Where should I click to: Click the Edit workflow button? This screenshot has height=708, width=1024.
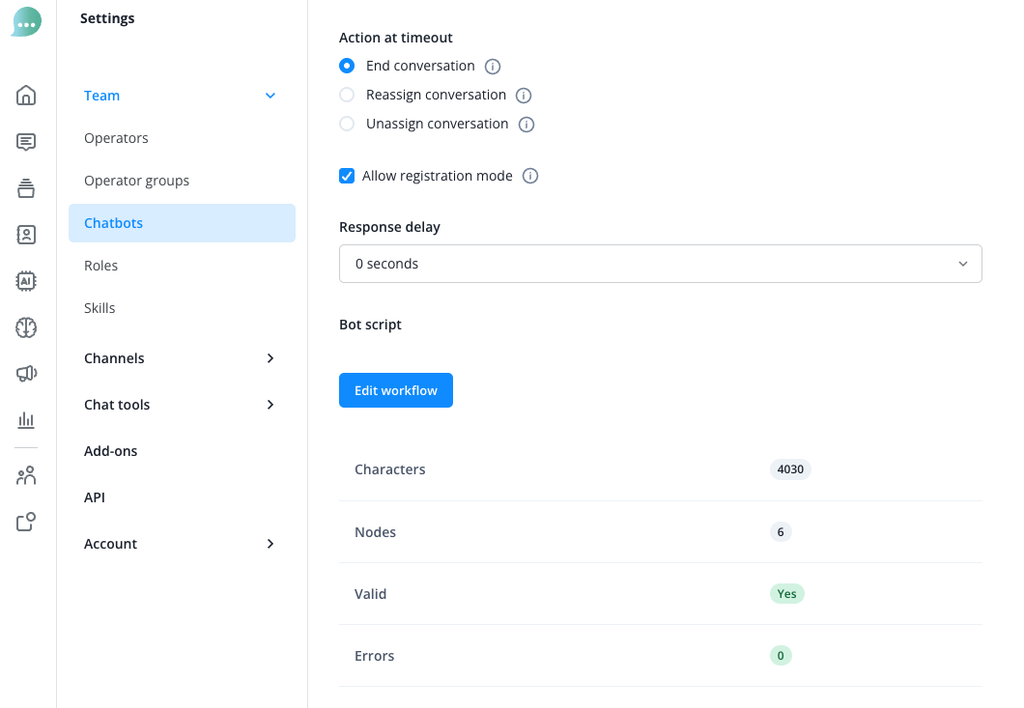[396, 390]
